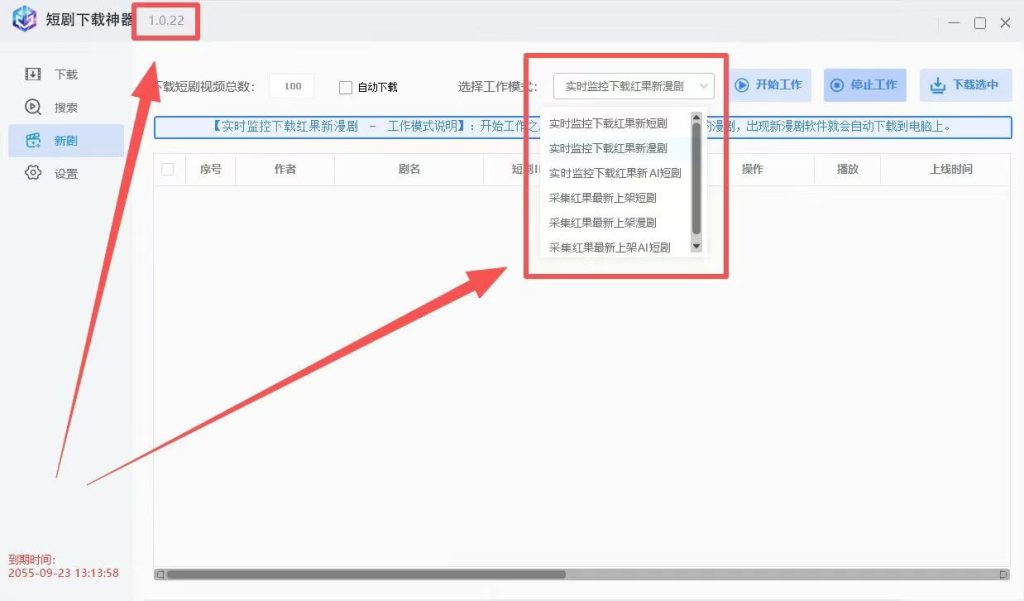This screenshot has height=601, width=1024.
Task: Open the 搜索 sidebar section
Action: (66, 107)
